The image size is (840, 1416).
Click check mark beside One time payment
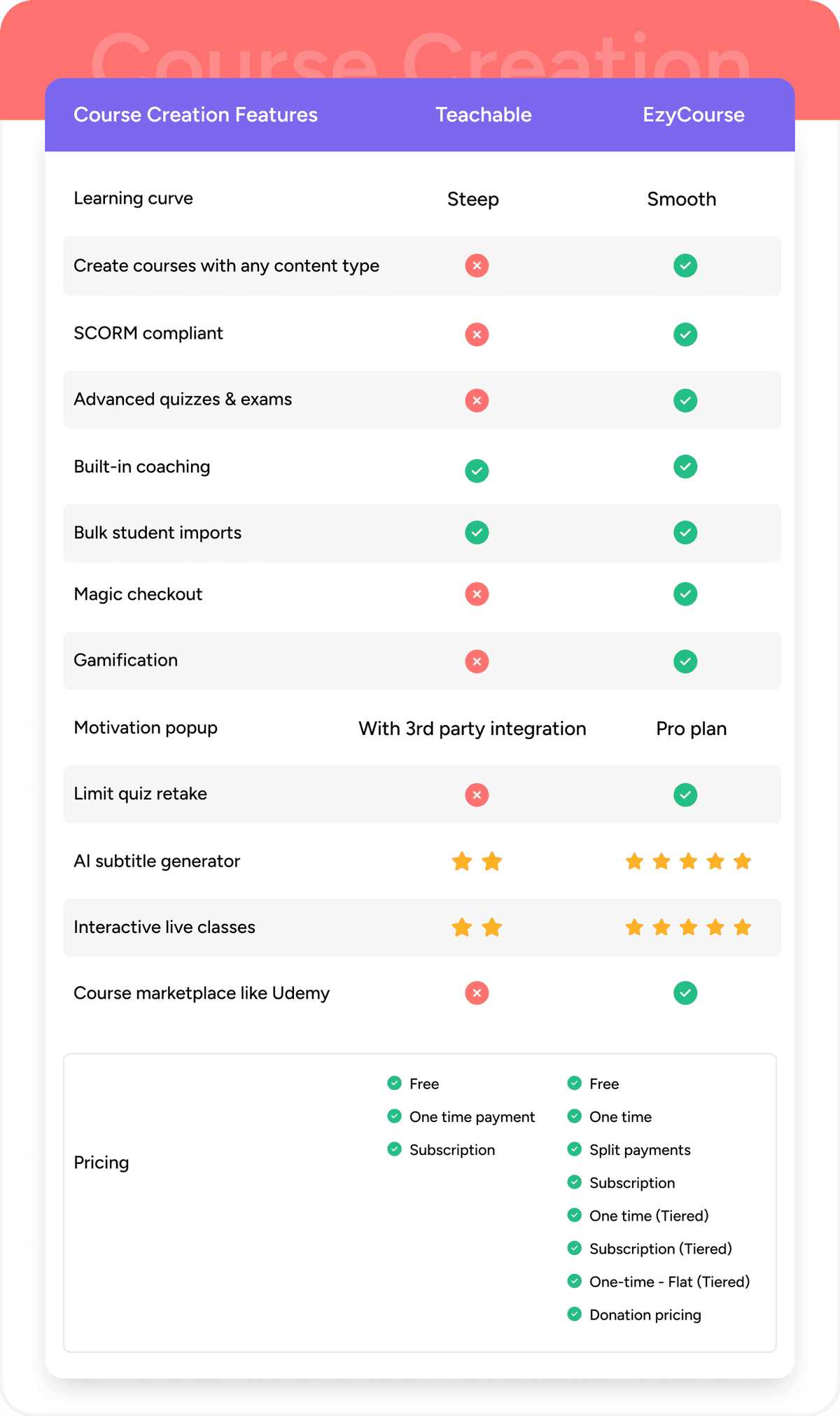(x=395, y=1116)
